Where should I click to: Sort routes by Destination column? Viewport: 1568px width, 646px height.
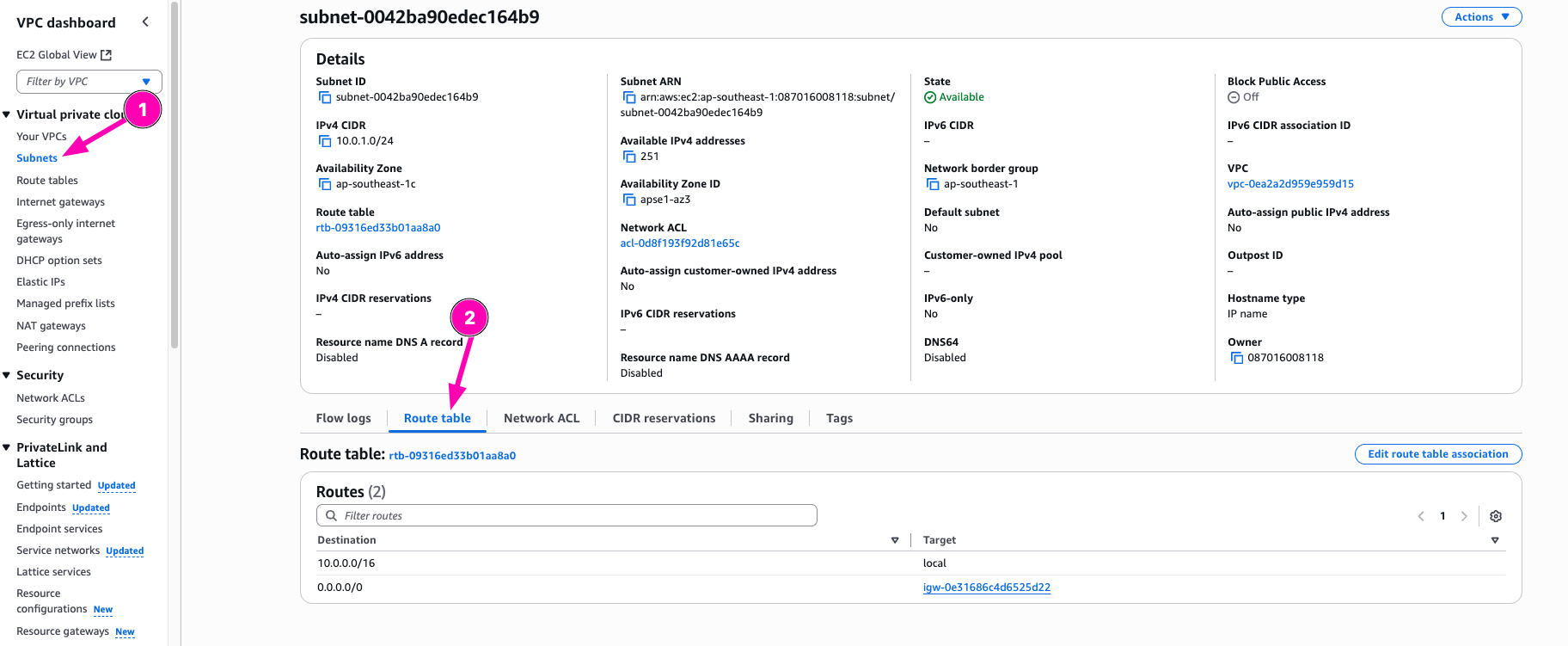tap(895, 540)
